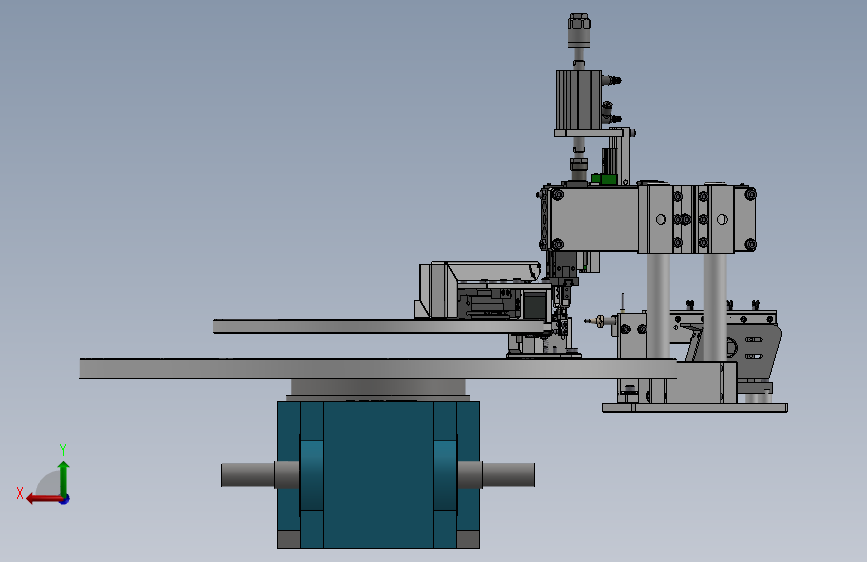Select the large gray horizontal arm block

[x=594, y=219]
